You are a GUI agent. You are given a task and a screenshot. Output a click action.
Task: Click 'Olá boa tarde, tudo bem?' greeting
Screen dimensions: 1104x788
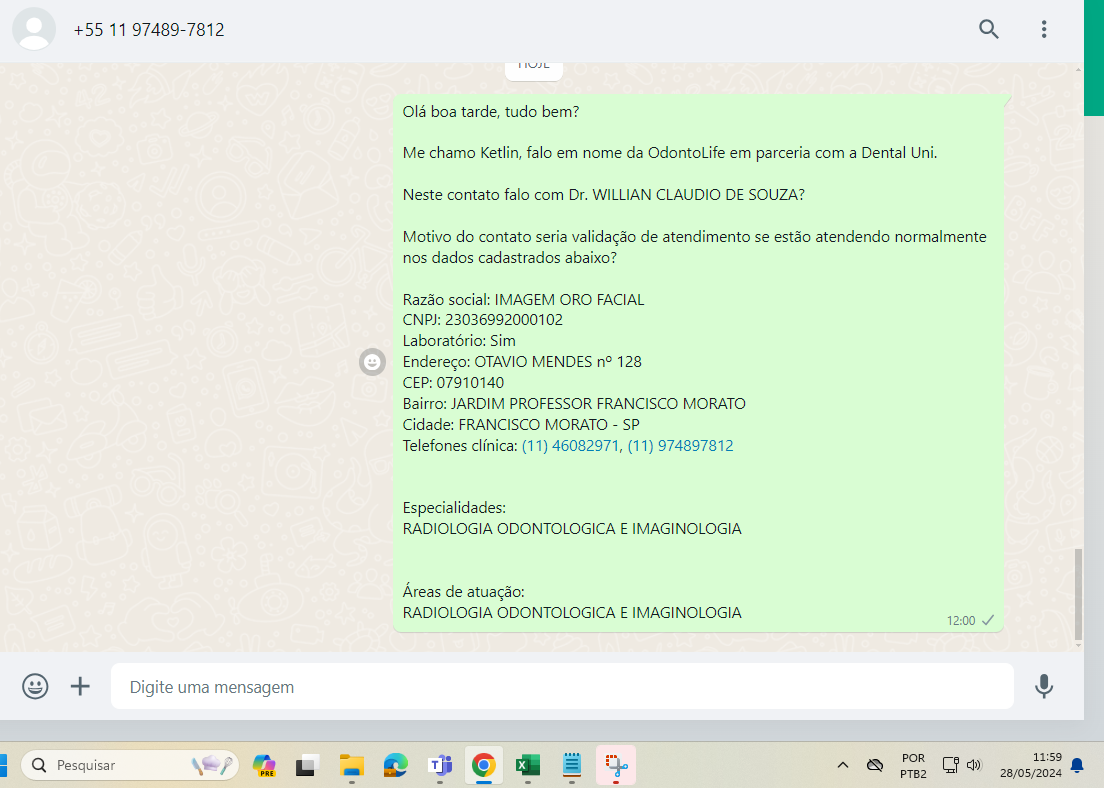491,112
